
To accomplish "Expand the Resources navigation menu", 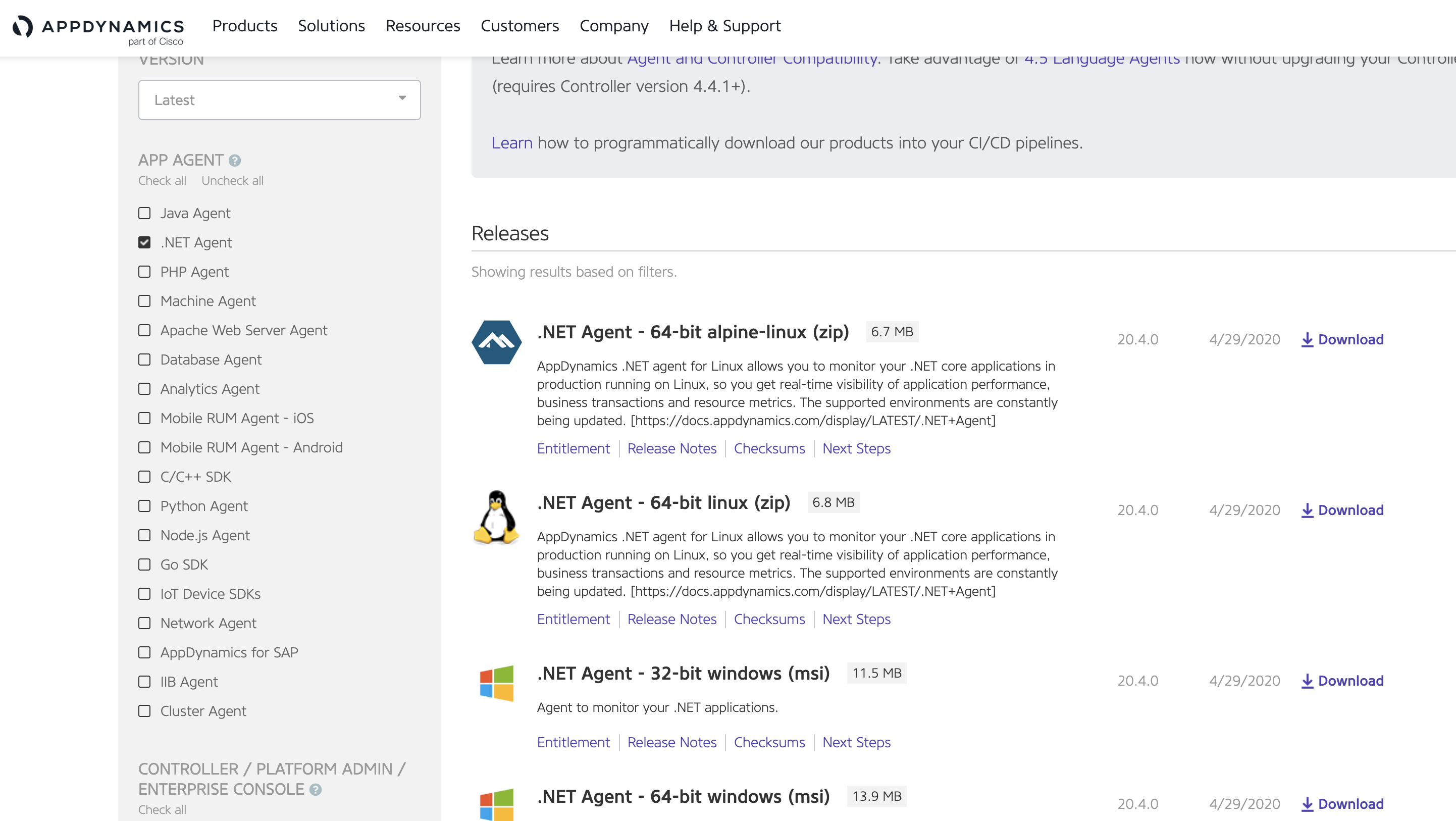I will pyautogui.click(x=423, y=26).
